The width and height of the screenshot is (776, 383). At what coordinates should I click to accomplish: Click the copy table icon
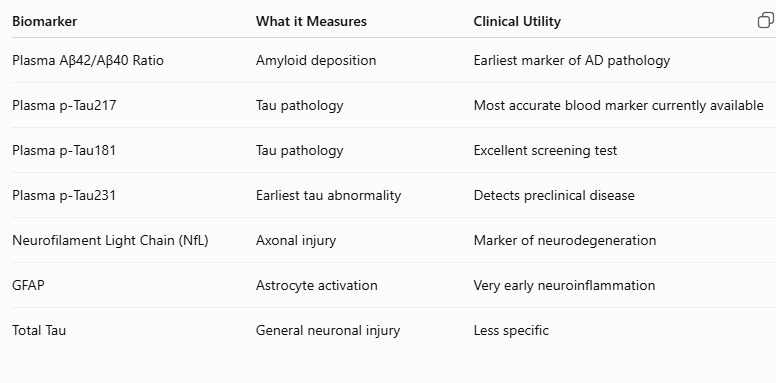pos(766,20)
